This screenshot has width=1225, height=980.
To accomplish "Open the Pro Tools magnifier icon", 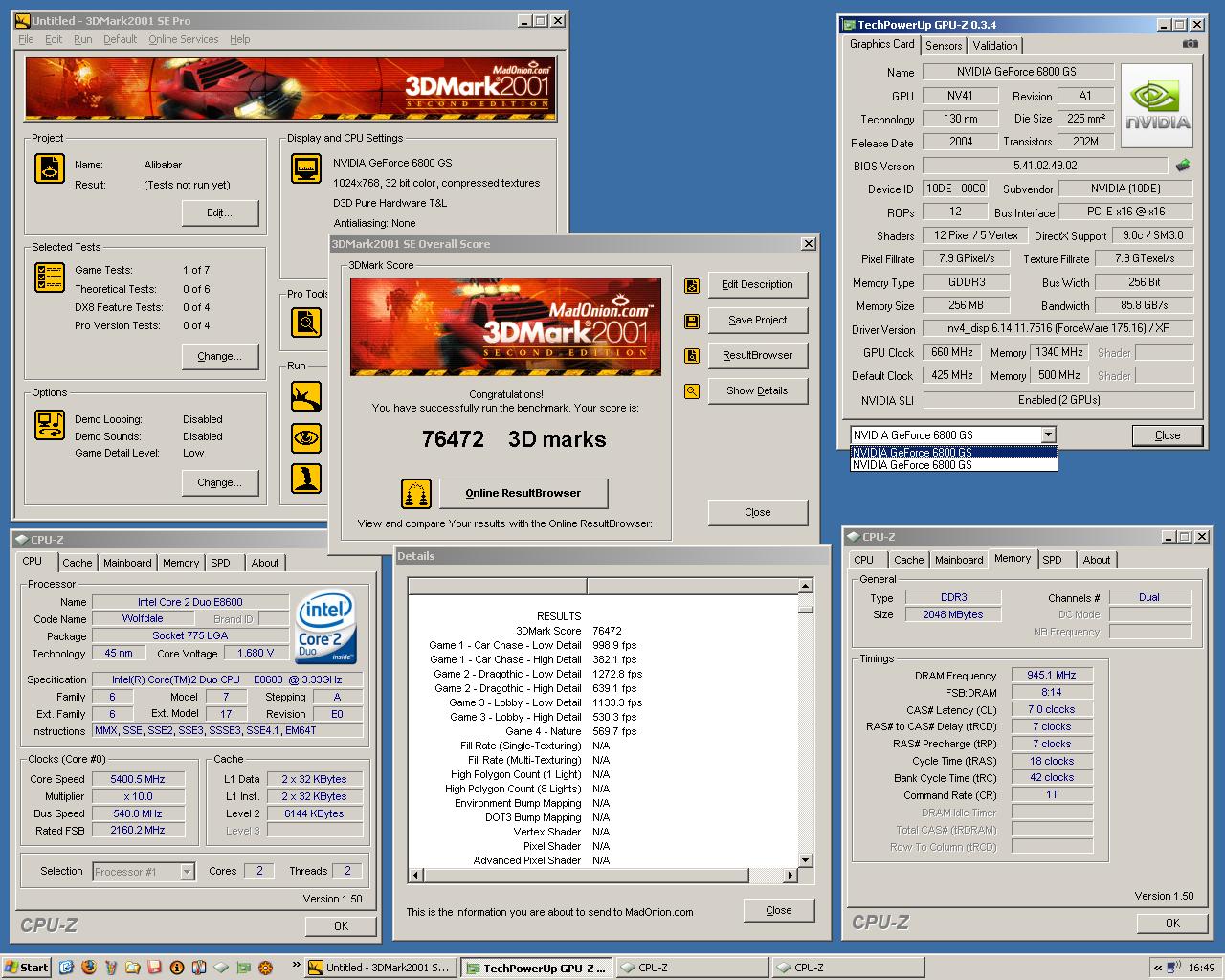I will pyautogui.click(x=306, y=323).
